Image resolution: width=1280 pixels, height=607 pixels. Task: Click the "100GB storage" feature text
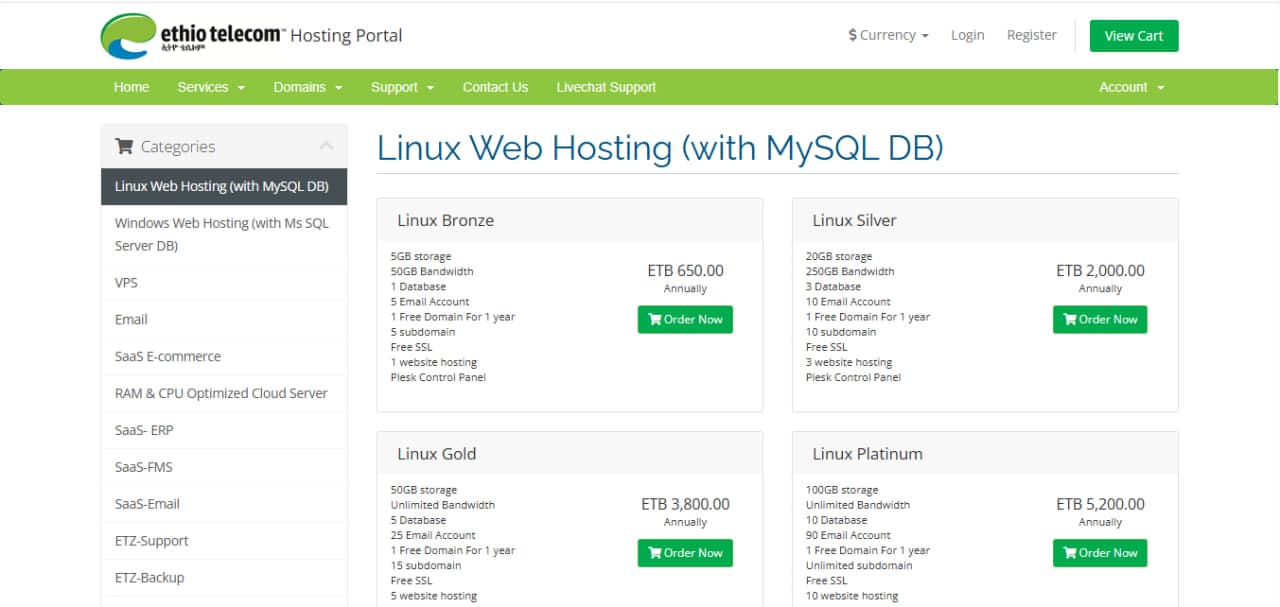coord(842,491)
